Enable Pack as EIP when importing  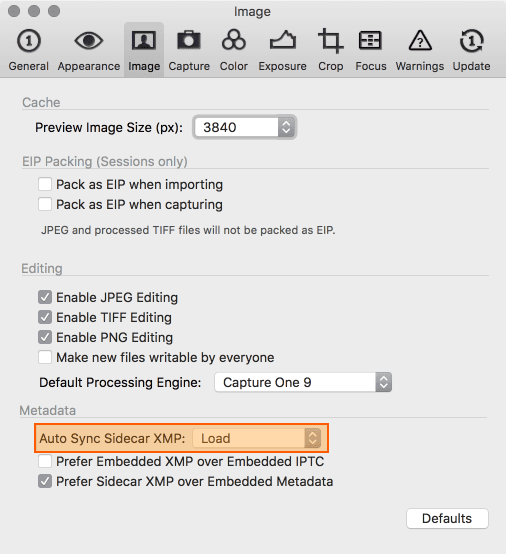pyautogui.click(x=45, y=184)
